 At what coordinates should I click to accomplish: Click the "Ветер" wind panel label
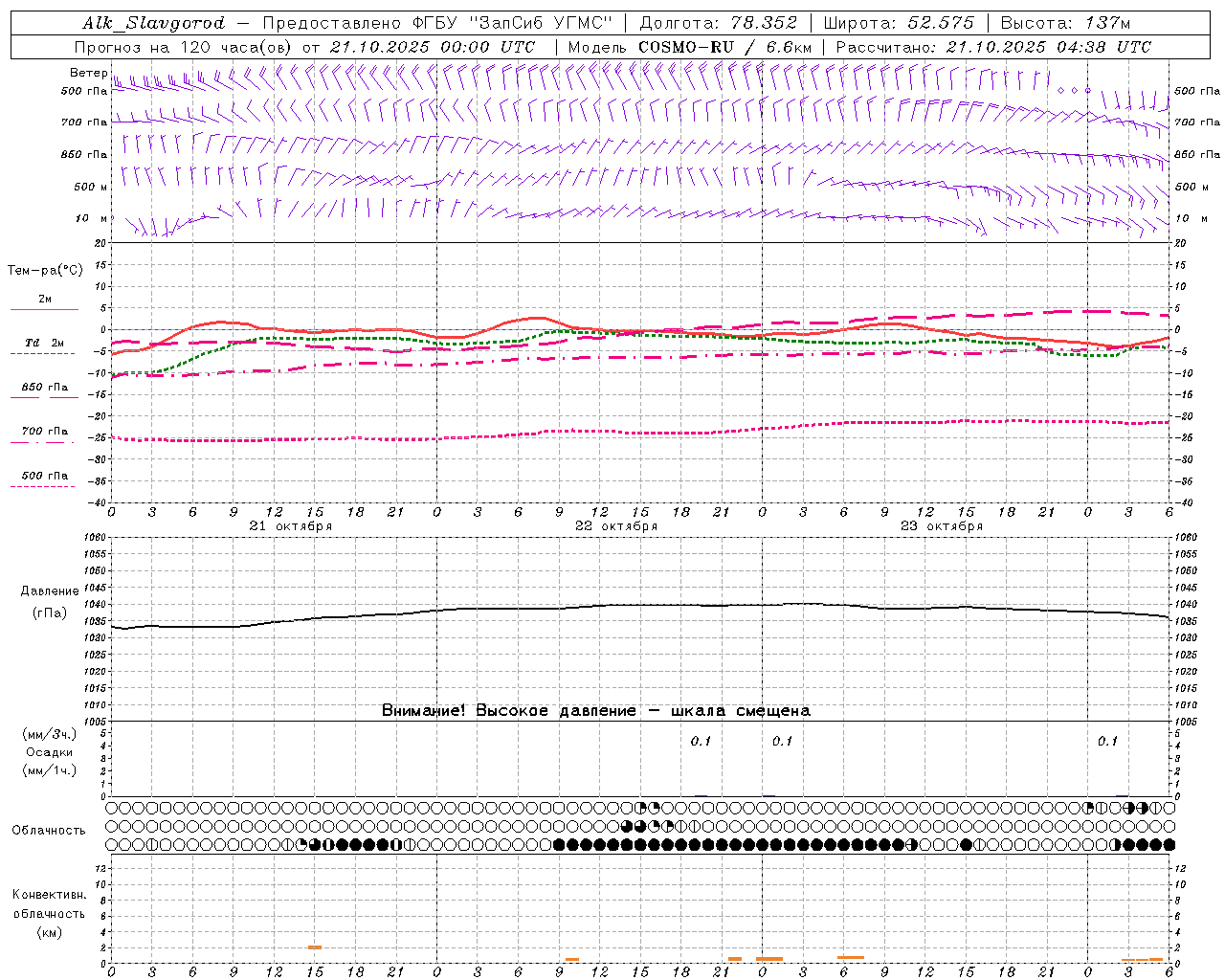[88, 73]
